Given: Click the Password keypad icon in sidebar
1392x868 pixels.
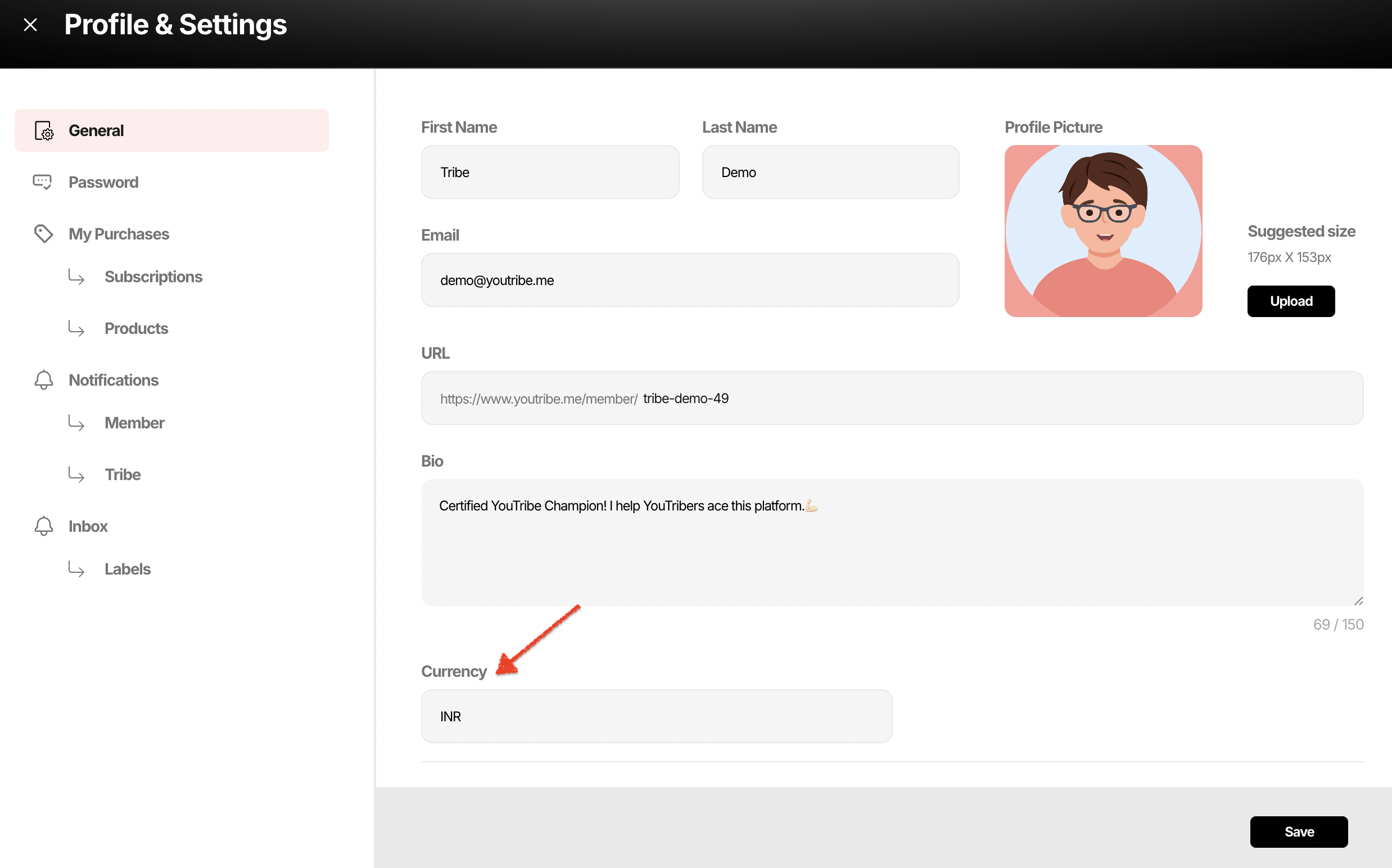Looking at the screenshot, I should point(43,182).
